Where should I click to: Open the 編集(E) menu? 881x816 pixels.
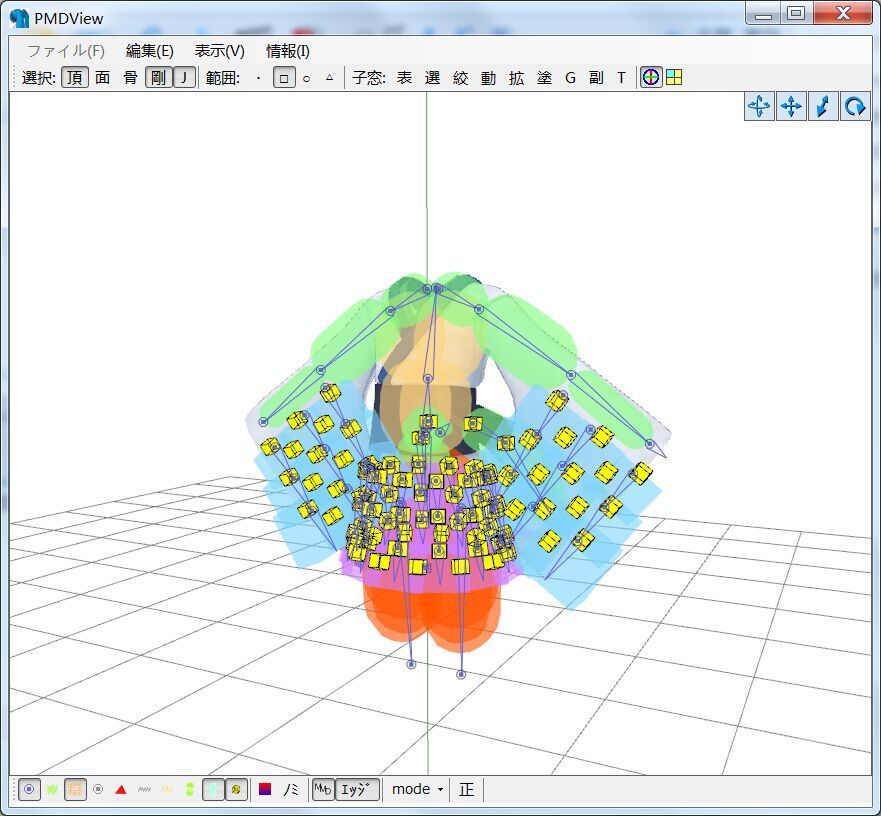pos(149,50)
